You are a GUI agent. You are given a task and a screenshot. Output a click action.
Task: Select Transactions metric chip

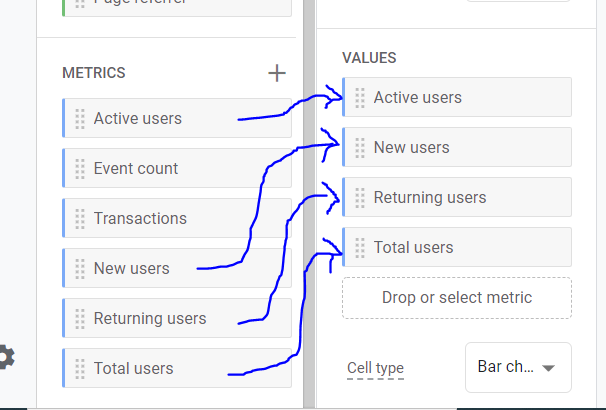(177, 218)
